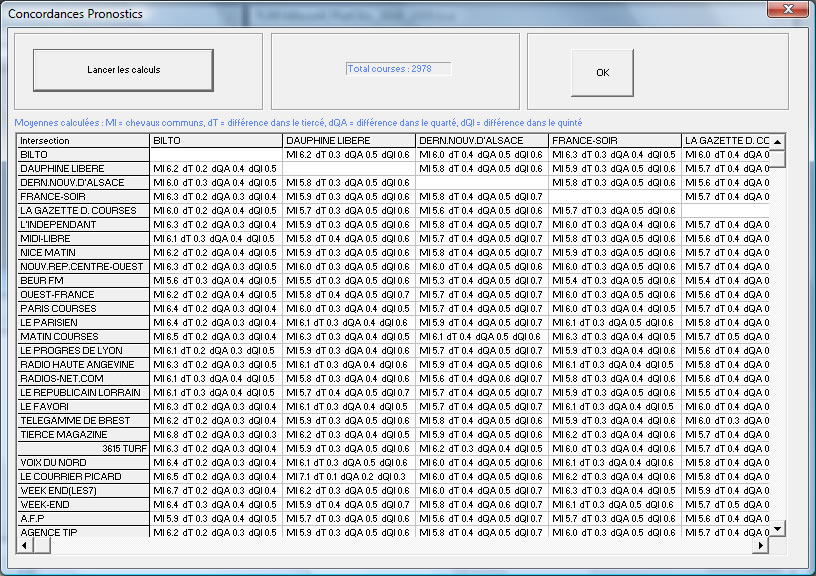Image resolution: width=816 pixels, height=576 pixels.
Task: Click the vertical scrollbar down arrow
Action: 777,529
